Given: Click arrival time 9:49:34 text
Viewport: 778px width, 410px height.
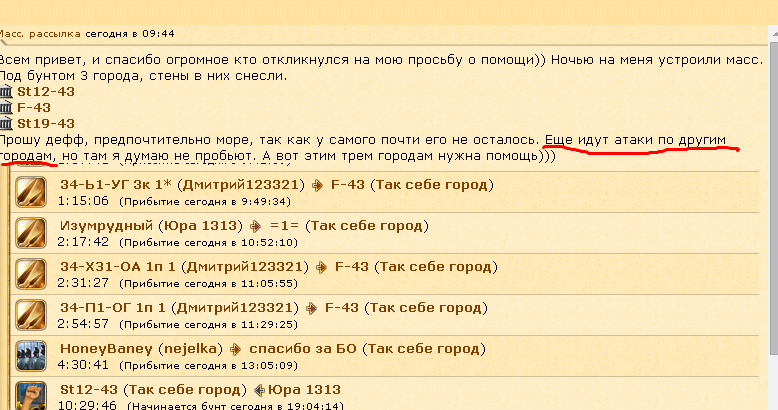Looking at the screenshot, I should tap(205, 202).
